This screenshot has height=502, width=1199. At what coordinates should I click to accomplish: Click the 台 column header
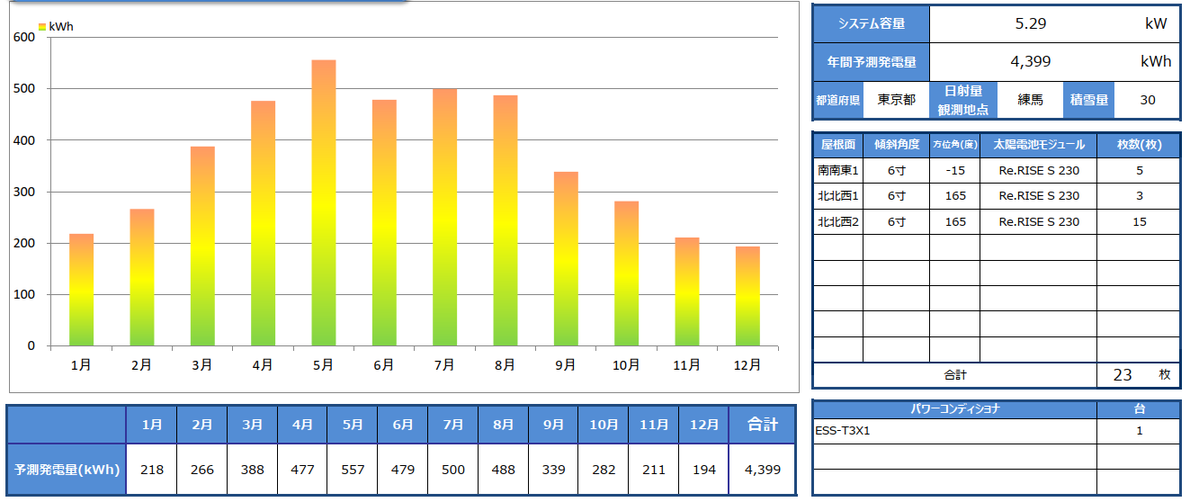click(x=1139, y=409)
